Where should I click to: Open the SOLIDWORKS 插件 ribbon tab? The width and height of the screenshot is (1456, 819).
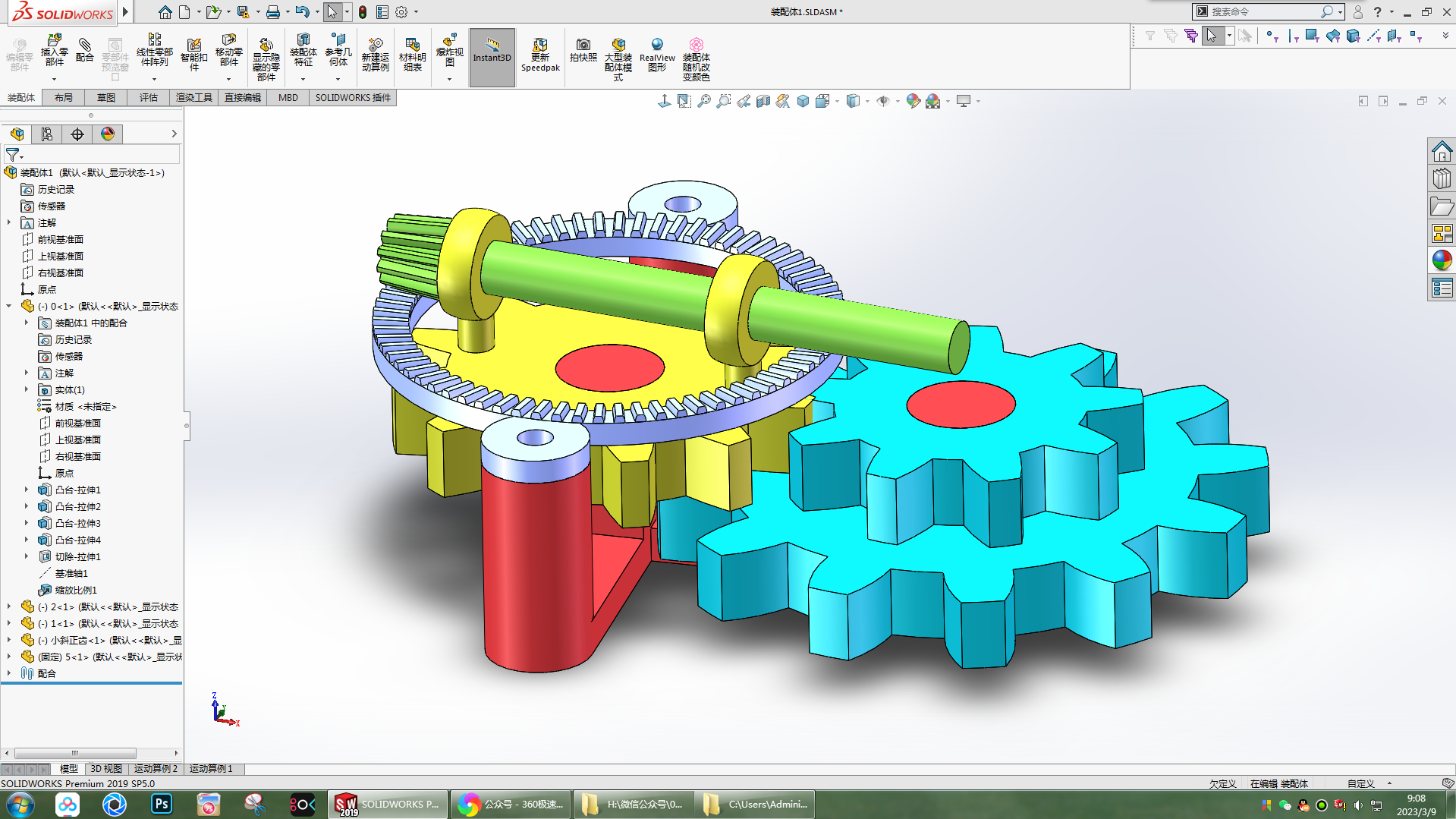click(353, 98)
